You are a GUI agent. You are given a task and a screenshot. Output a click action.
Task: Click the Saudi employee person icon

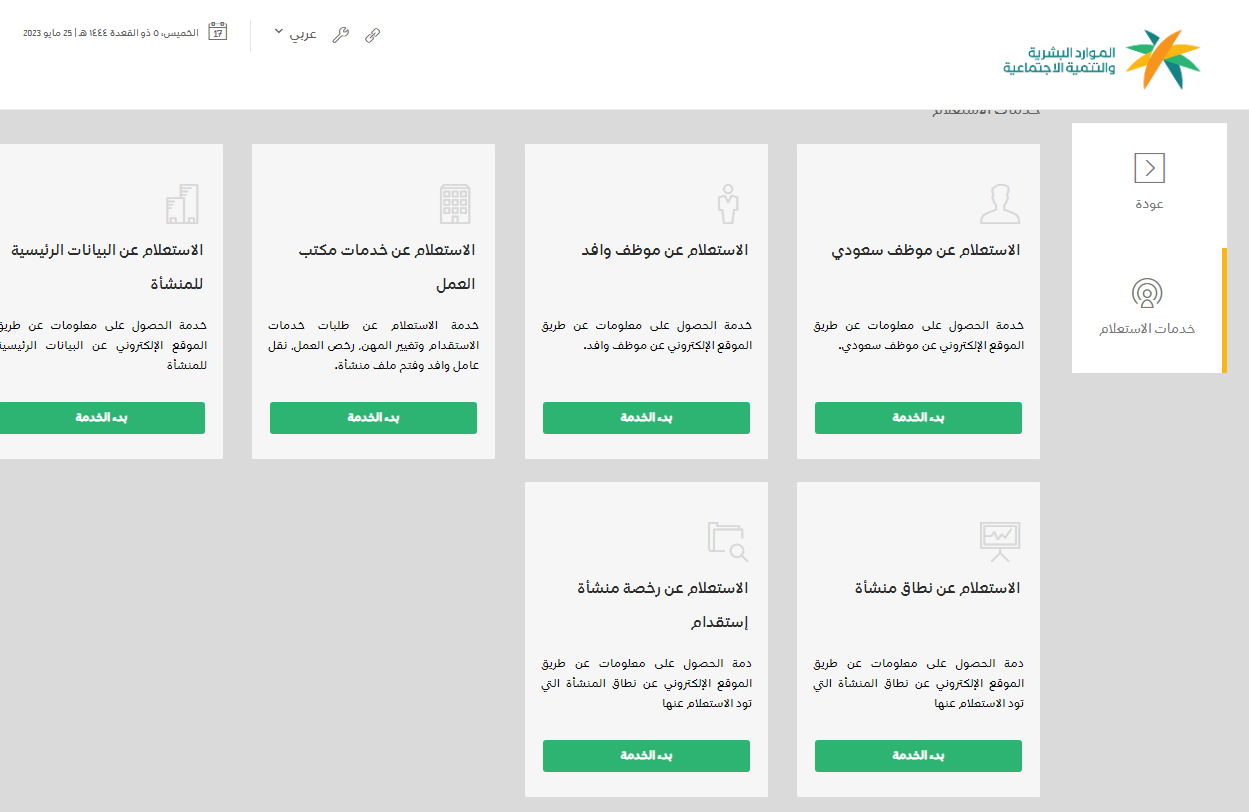point(1000,204)
